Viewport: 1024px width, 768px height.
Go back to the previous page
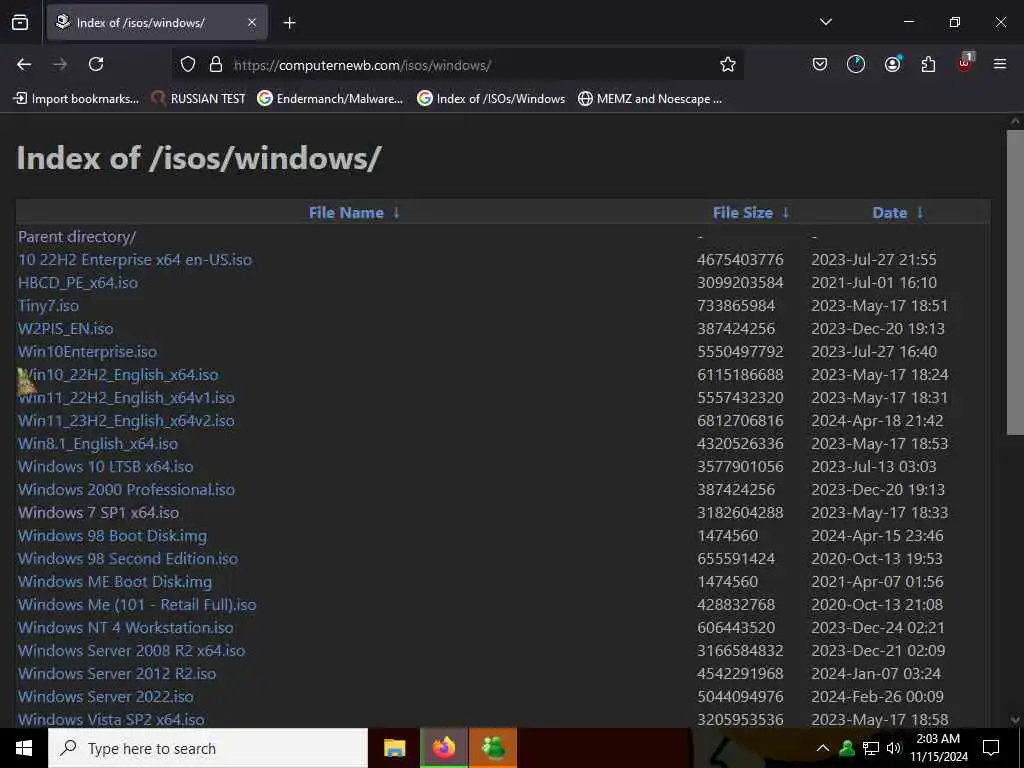pos(24,64)
